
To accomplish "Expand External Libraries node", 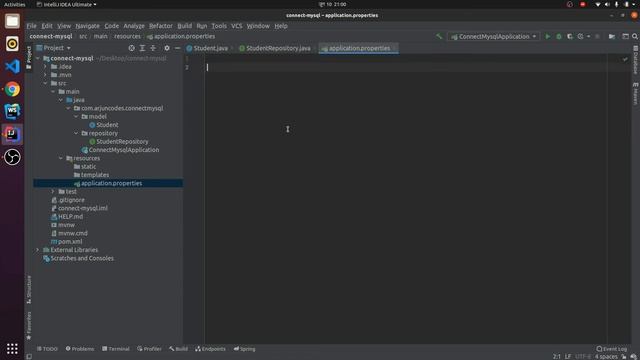I will (x=38, y=250).
